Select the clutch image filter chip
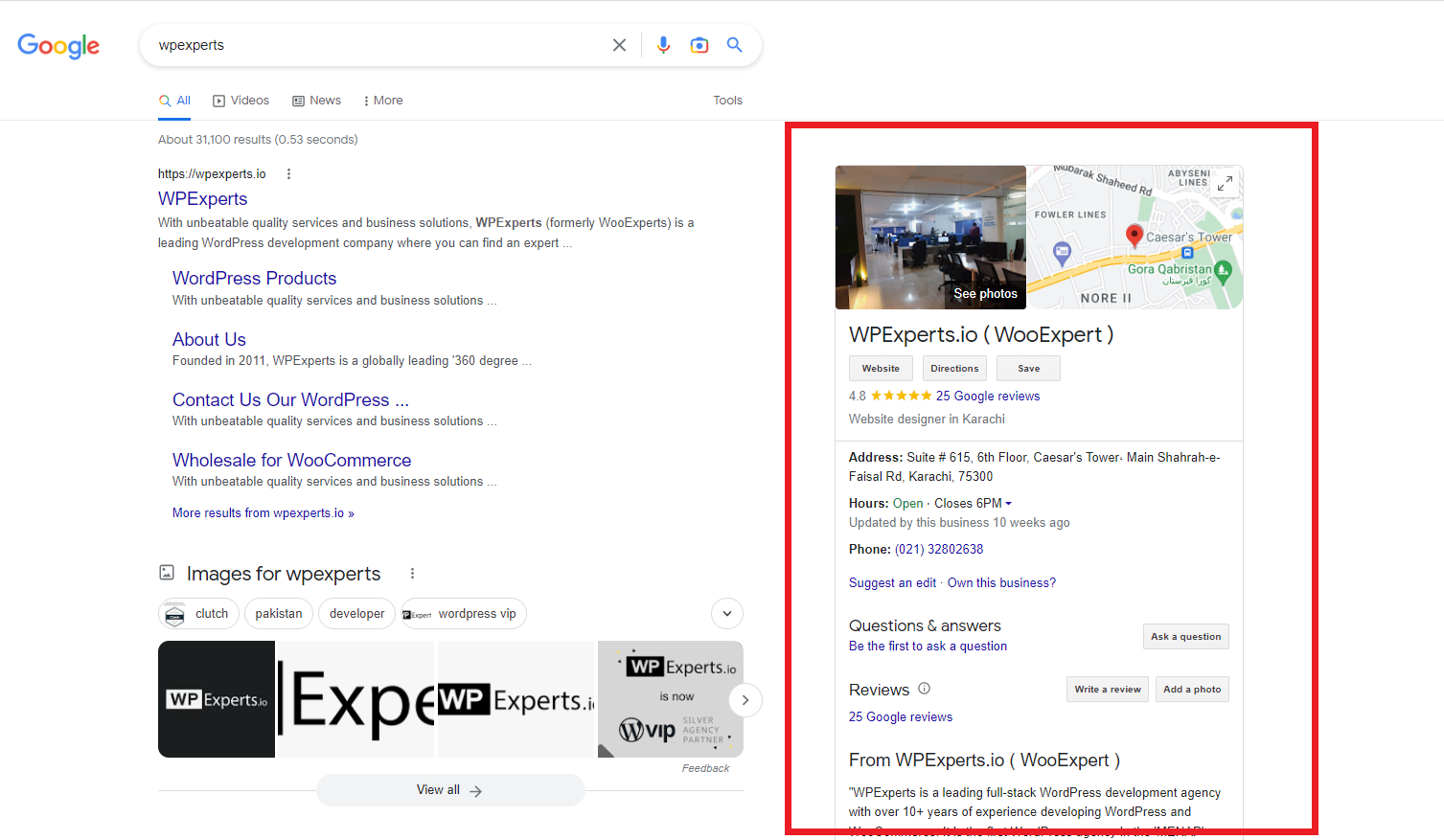Viewport: 1444px width, 840px height. 198,614
